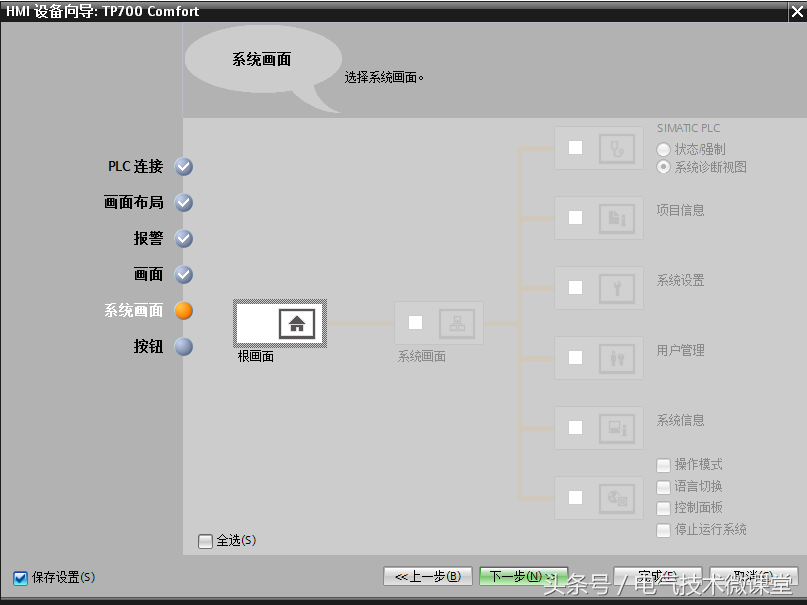Image resolution: width=807 pixels, height=605 pixels.
Task: Check the 用户管理 screen checkbox
Action: tap(575, 358)
